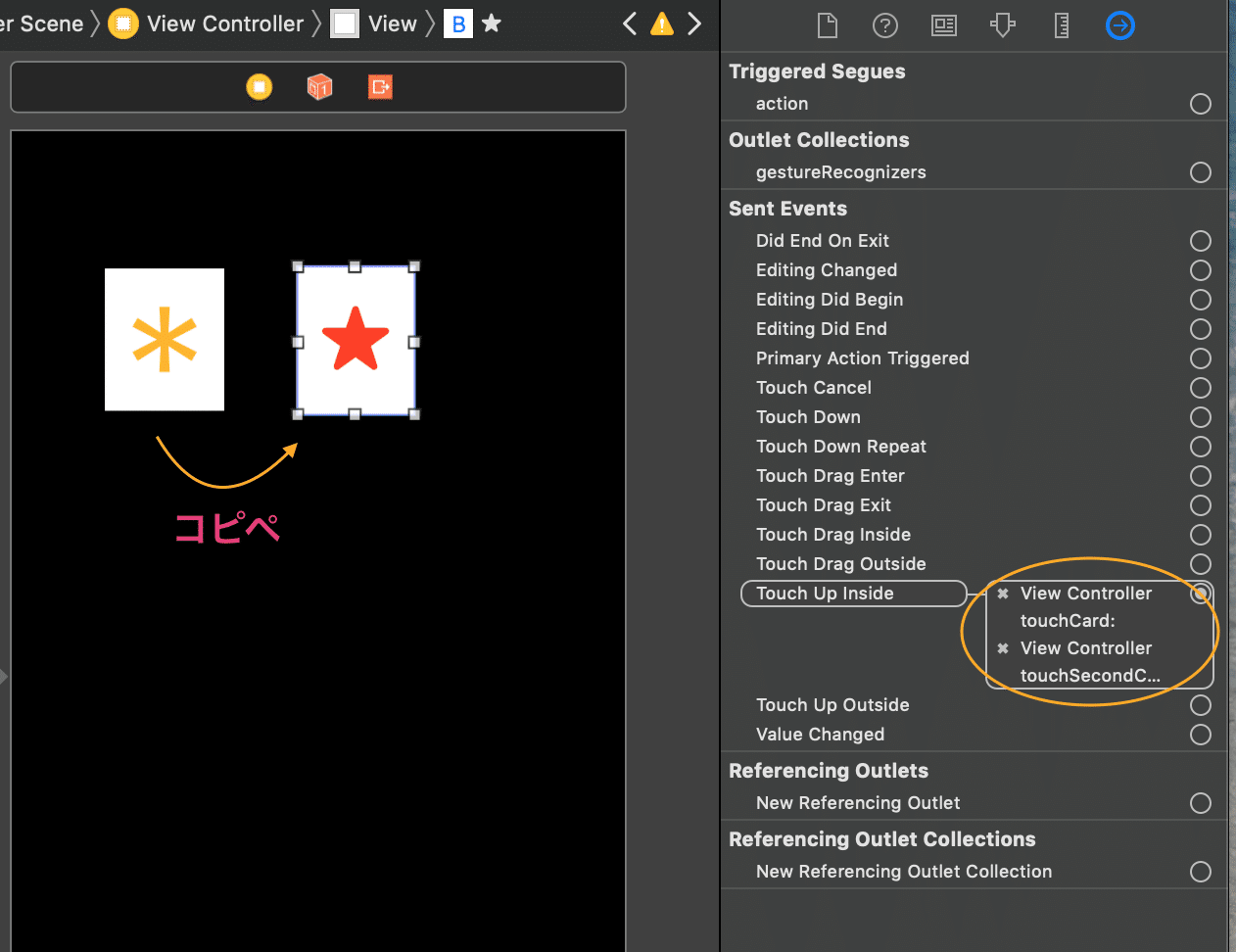1236x952 pixels.
Task: Click the New Referencing Outlet circle
Action: click(1201, 803)
